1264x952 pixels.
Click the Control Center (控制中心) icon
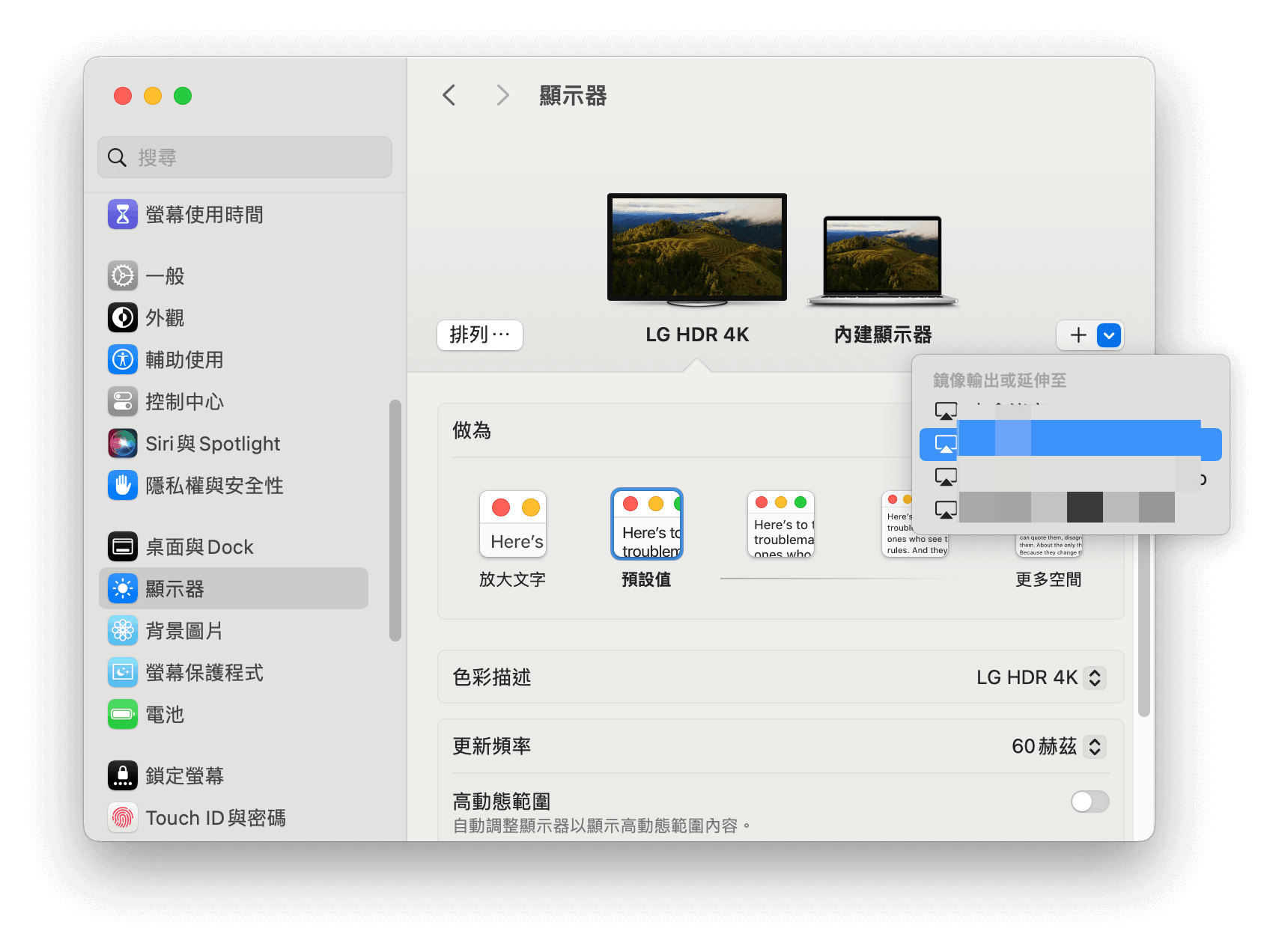coord(123,402)
